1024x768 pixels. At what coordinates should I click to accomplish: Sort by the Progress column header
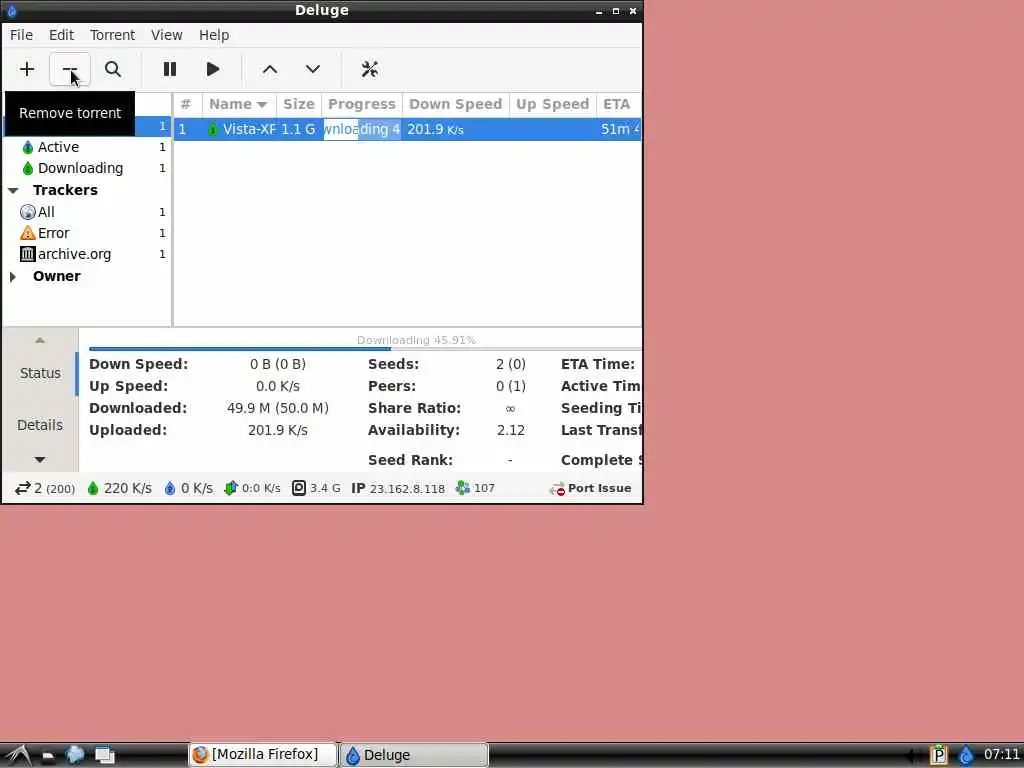tap(362, 104)
